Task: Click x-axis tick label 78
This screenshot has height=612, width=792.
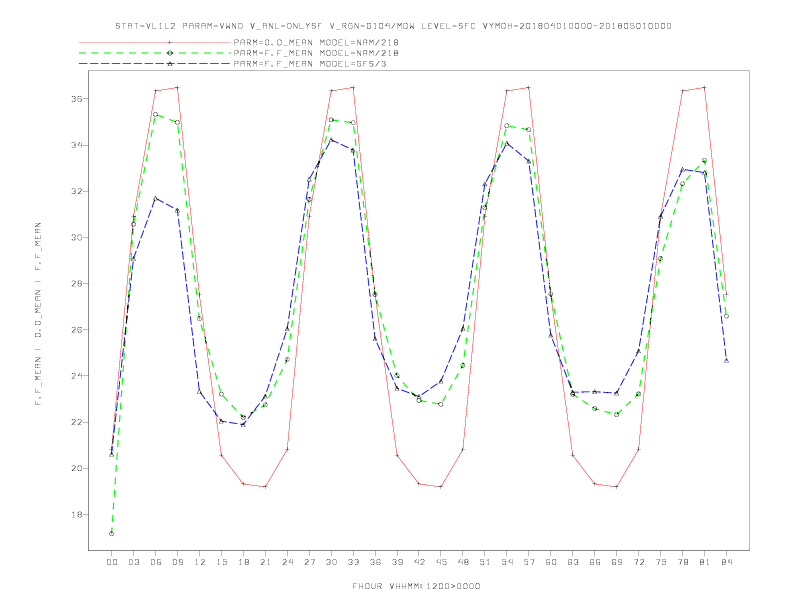Action: pos(683,562)
